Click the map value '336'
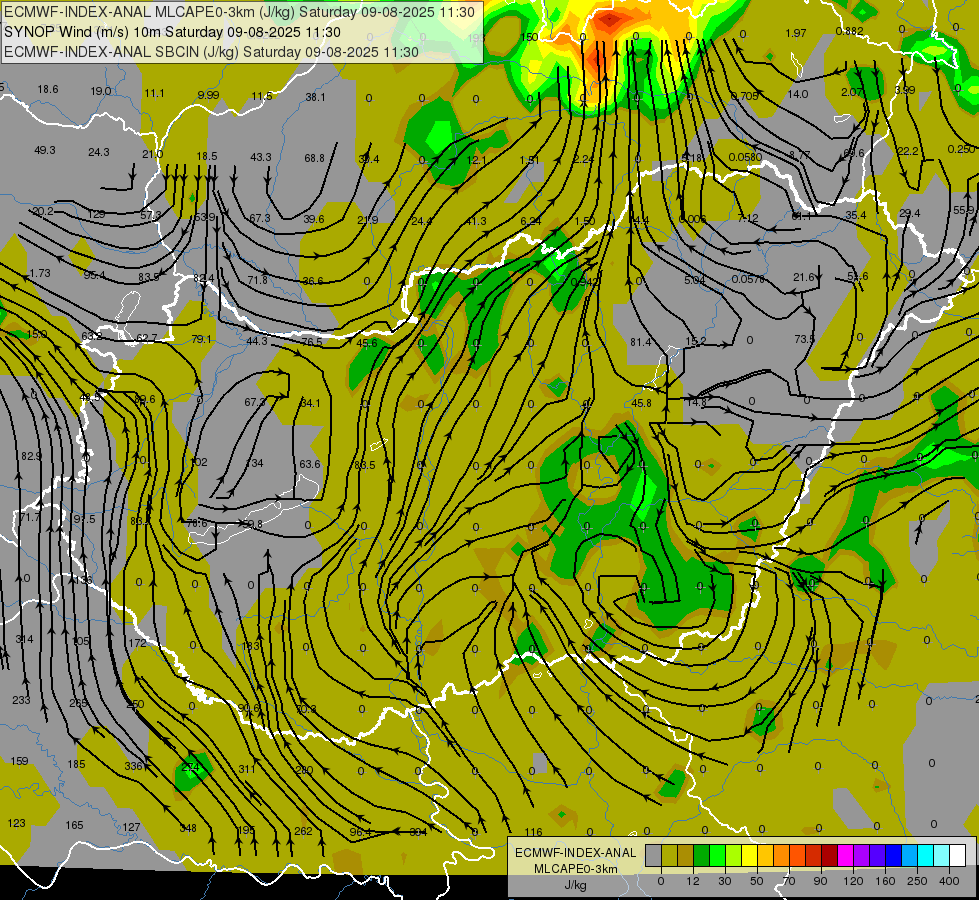The image size is (979, 900). 134,766
